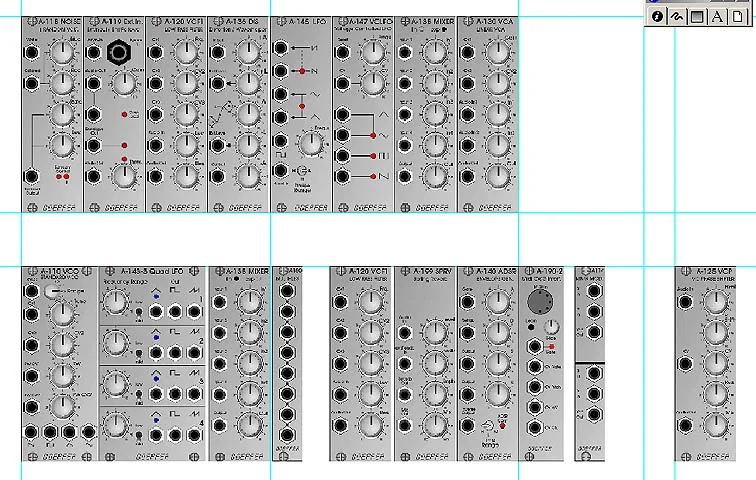Click the top-row A-120 VCF1 Audio Out jack
This screenshot has width=756, height=480.
(155, 176)
